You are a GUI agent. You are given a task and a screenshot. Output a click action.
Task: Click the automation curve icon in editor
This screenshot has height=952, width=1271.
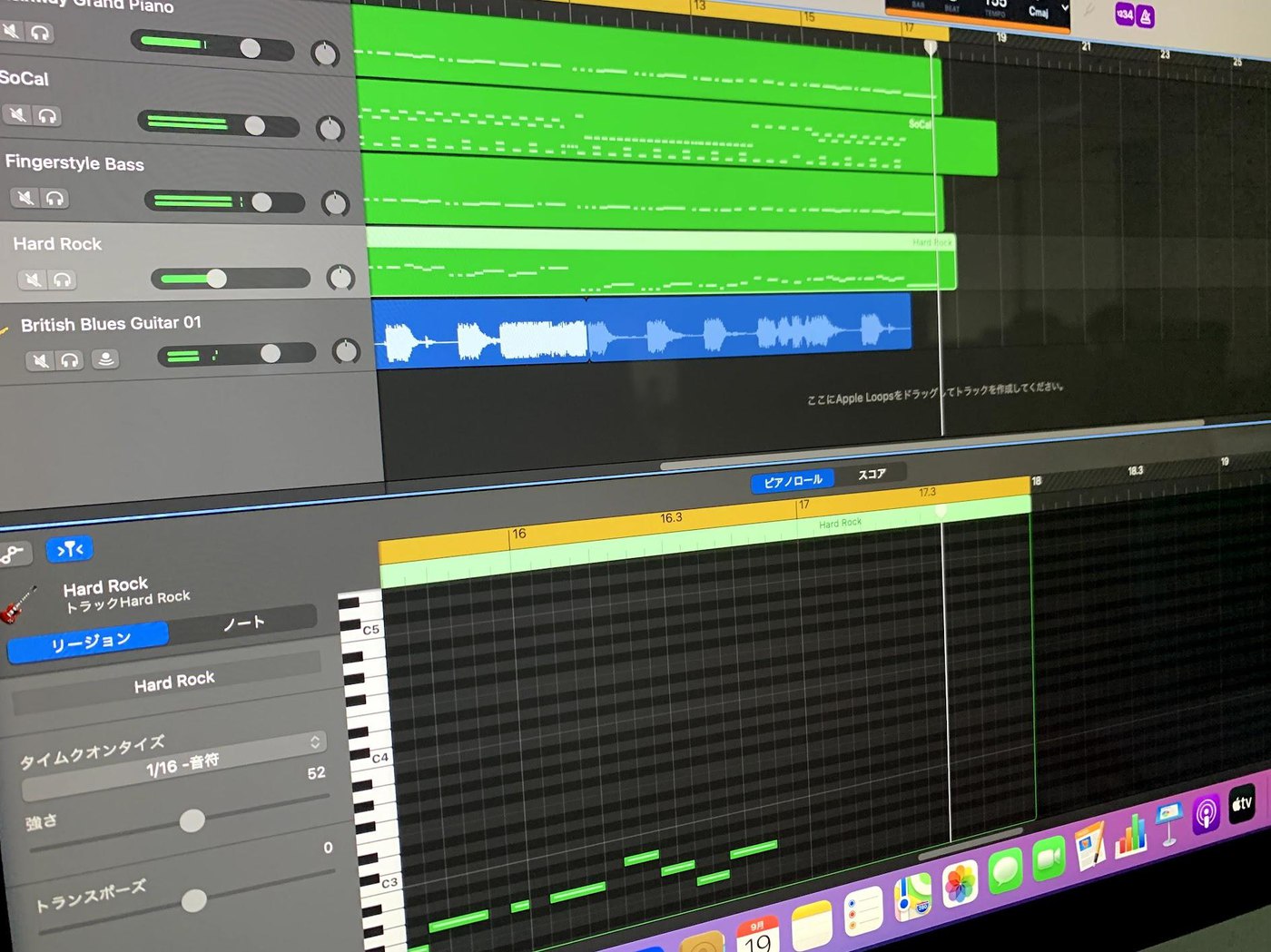pyautogui.click(x=13, y=553)
